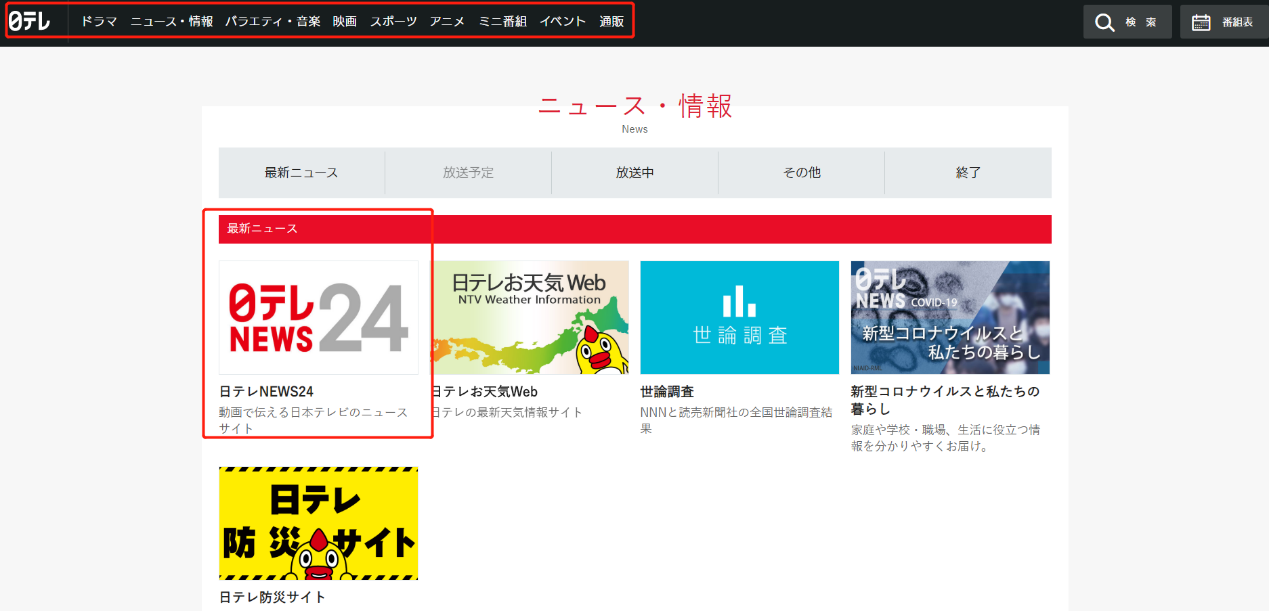Click the 番組表 label in header button
The image size is (1269, 611).
click(x=1237, y=22)
